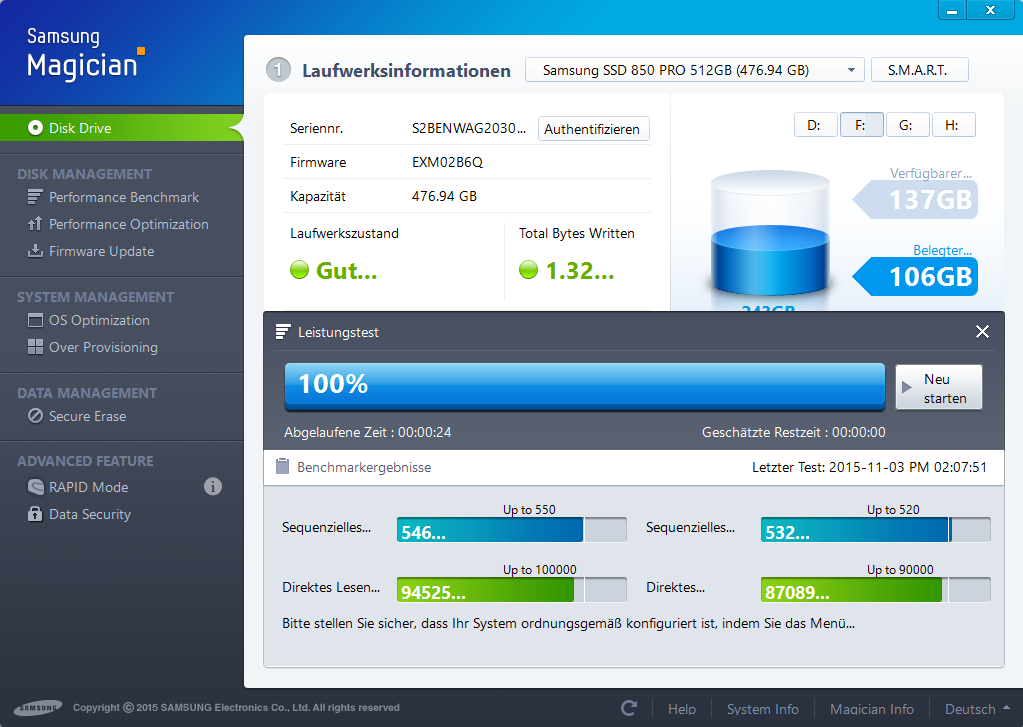Click the Samsung logo in the footer
This screenshot has height=727, width=1023.
click(x=38, y=707)
